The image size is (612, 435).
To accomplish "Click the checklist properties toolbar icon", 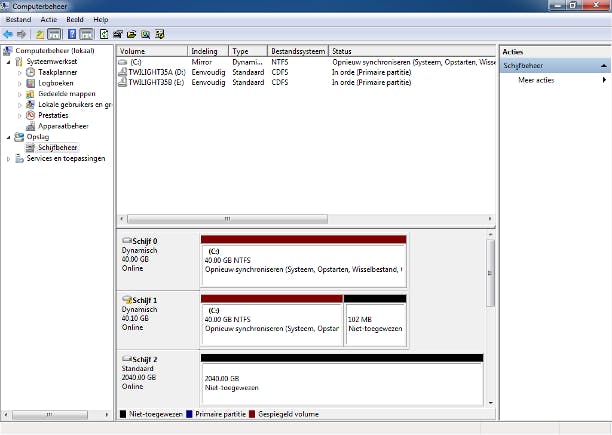I will click(x=160, y=34).
